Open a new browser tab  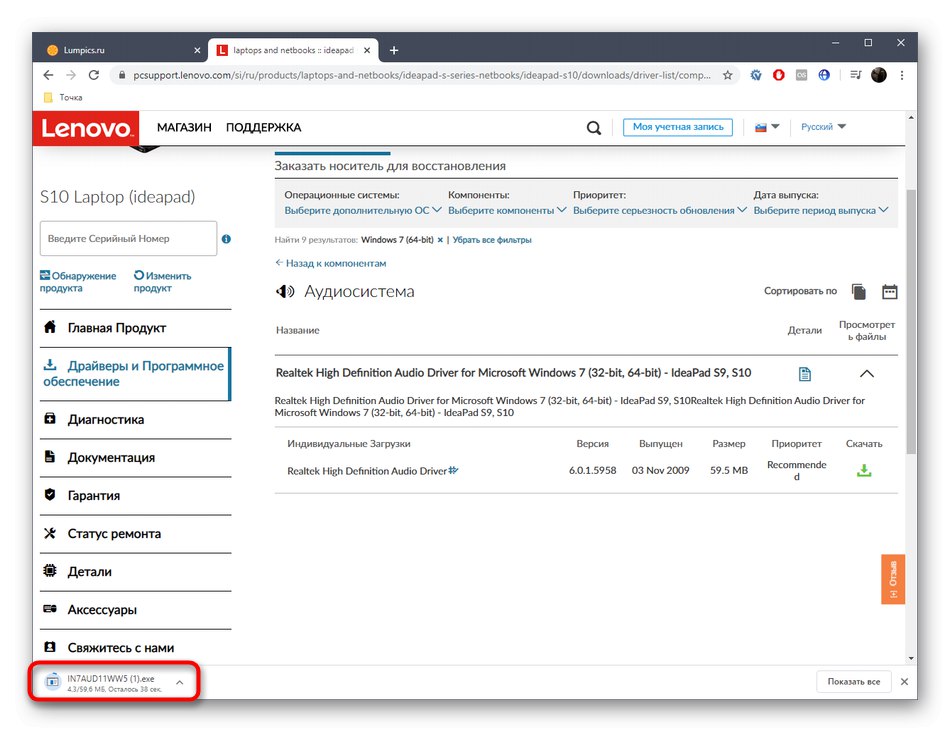tap(394, 50)
